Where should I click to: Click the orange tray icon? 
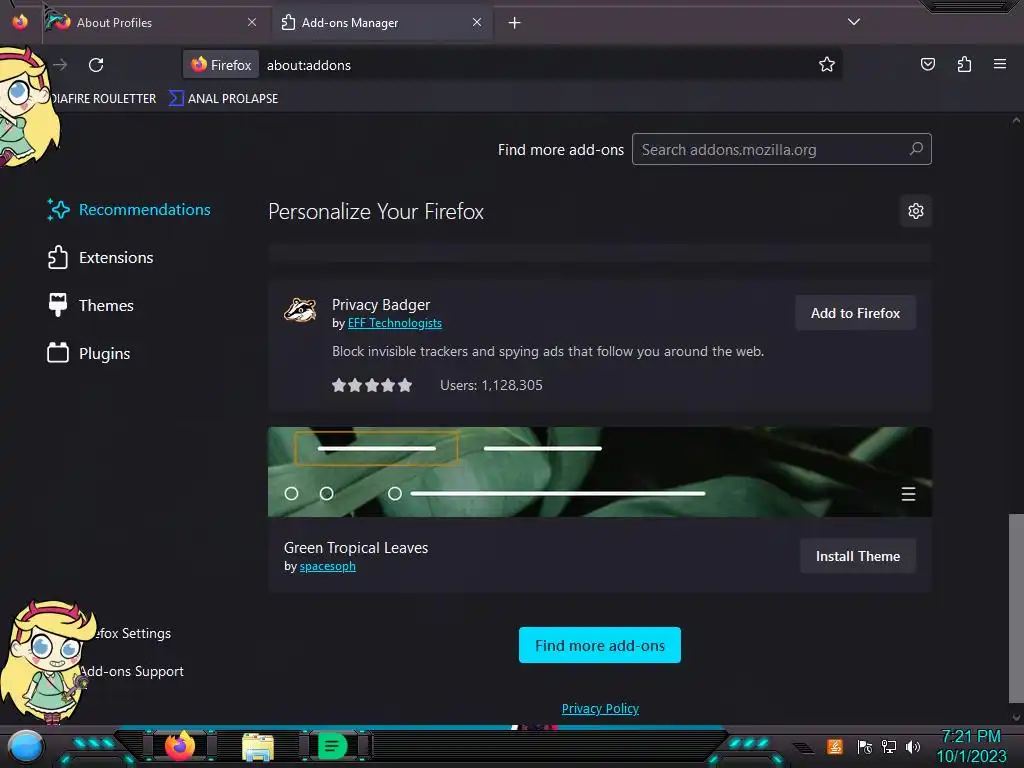coord(835,746)
